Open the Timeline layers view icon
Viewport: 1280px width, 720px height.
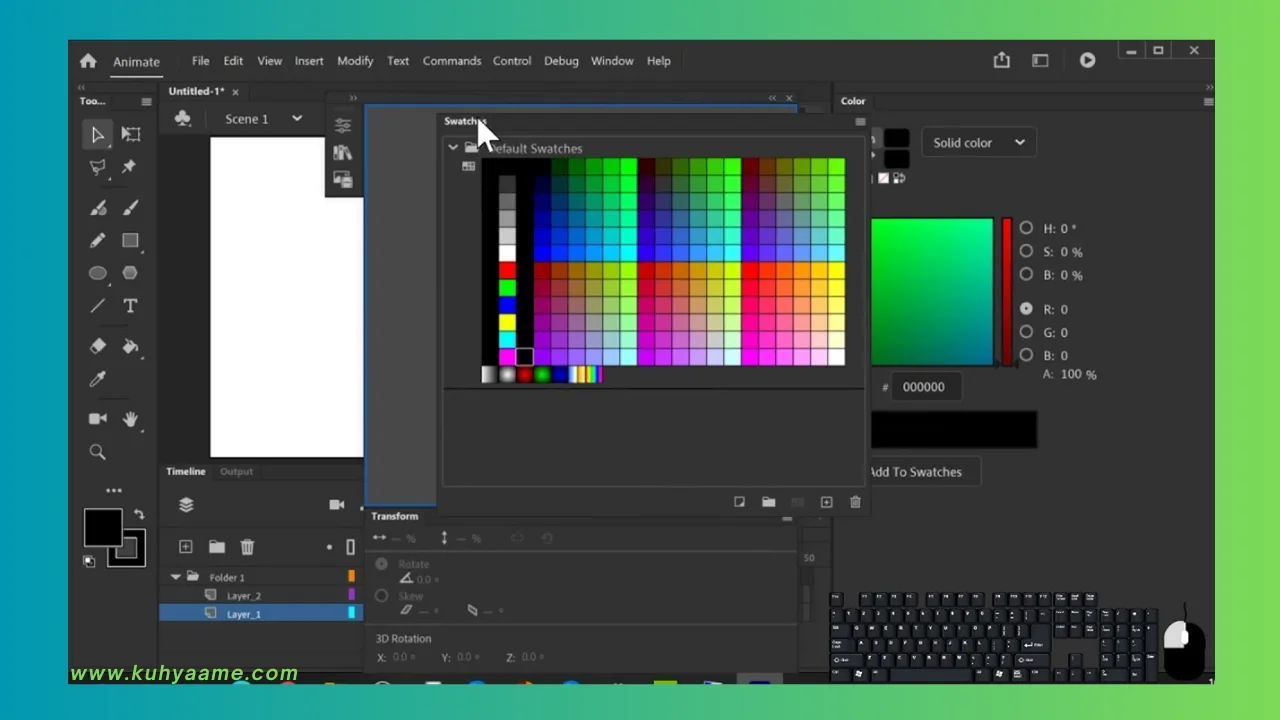(186, 505)
